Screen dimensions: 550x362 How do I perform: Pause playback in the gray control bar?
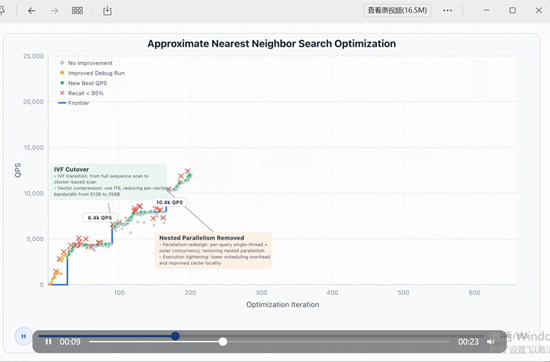pos(48,342)
